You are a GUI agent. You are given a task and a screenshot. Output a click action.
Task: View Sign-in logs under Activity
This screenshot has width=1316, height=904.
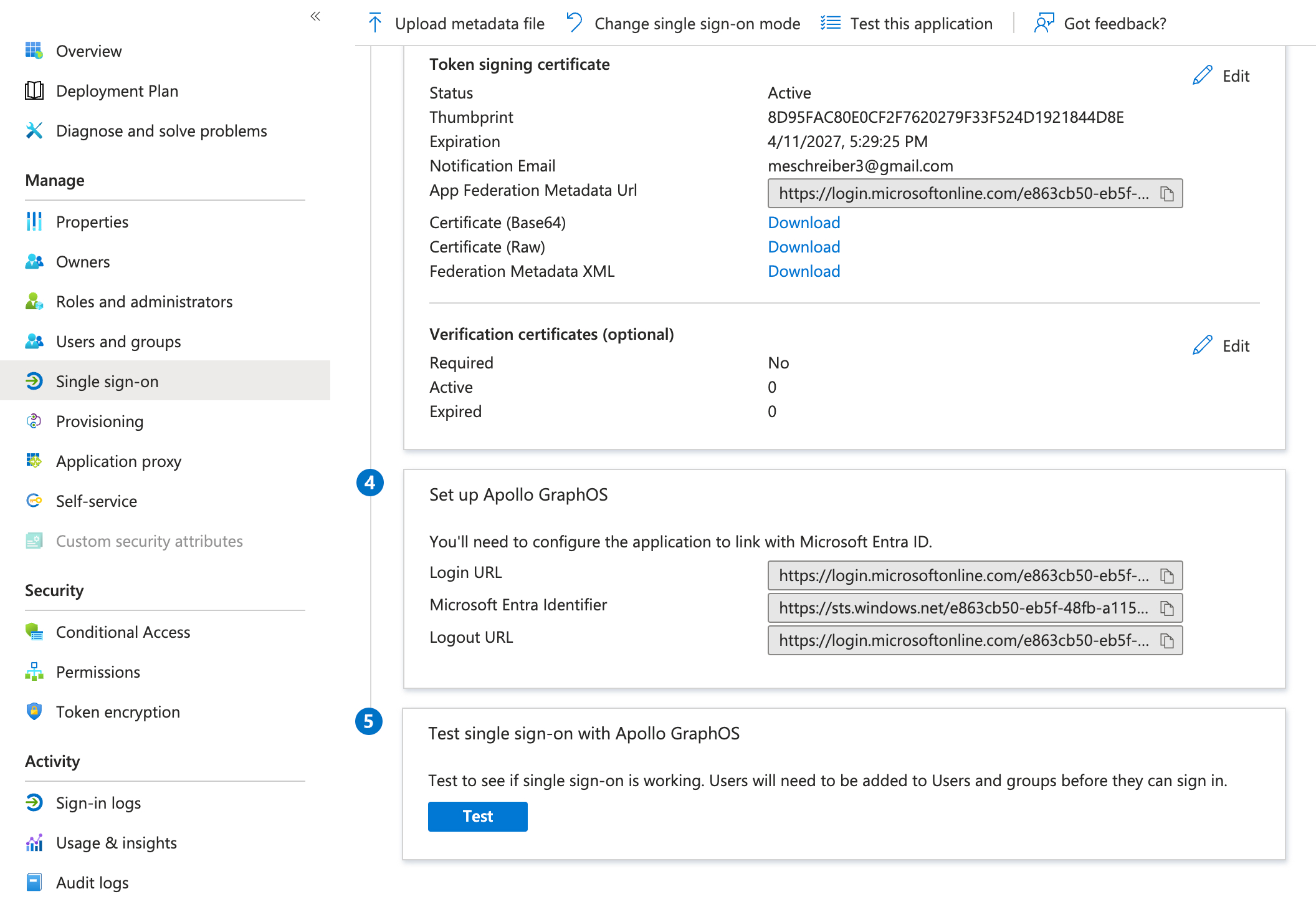click(x=98, y=803)
